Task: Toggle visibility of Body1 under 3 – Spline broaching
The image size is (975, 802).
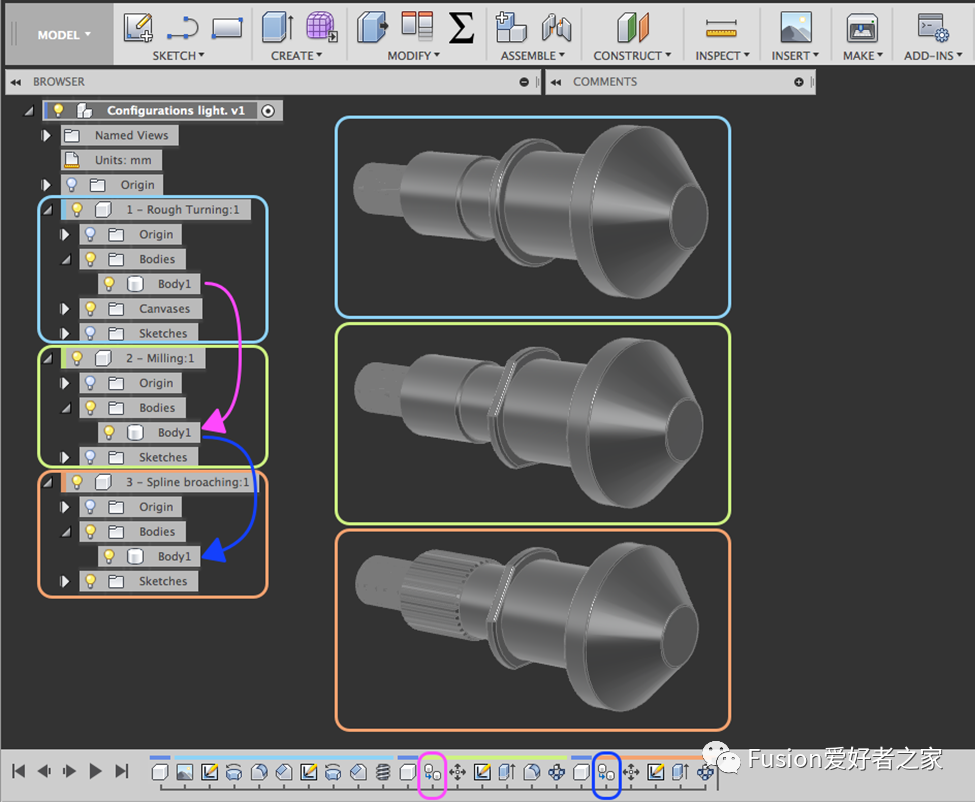Action: click(x=110, y=557)
